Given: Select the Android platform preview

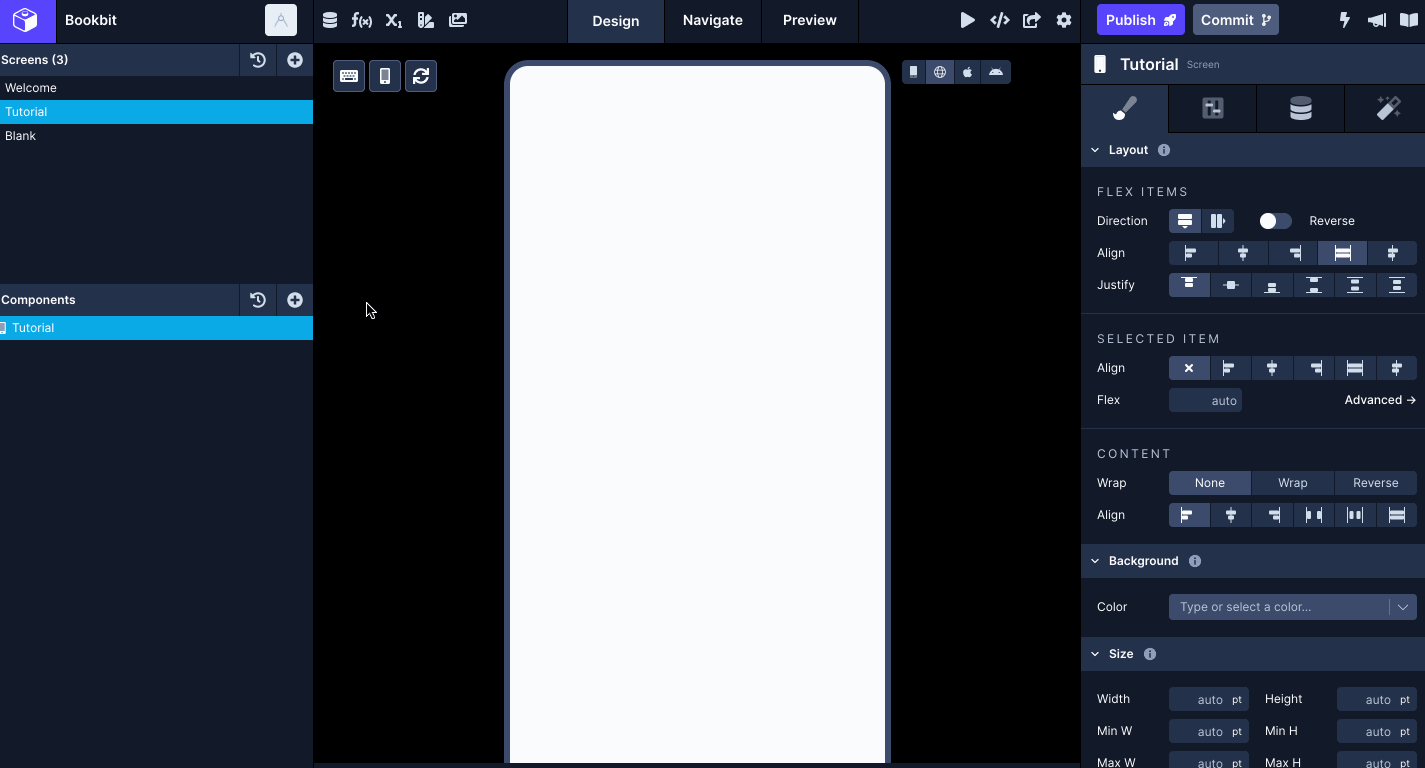Looking at the screenshot, I should point(995,71).
